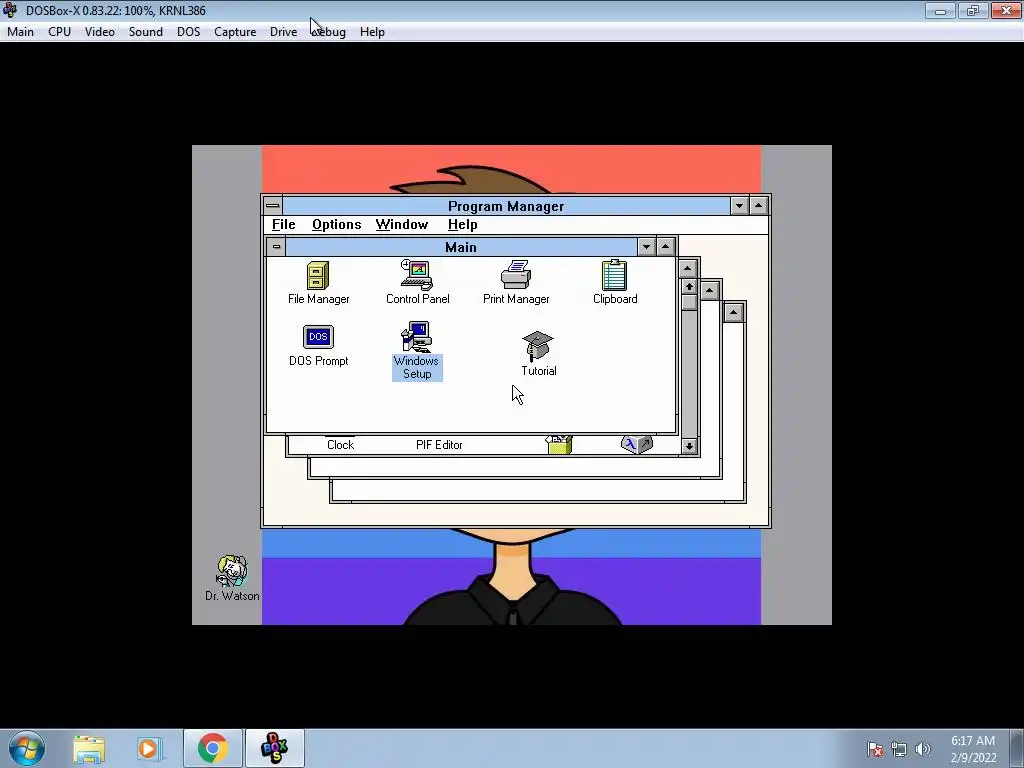
Task: Click the volume speaker tray icon
Action: [x=923, y=749]
